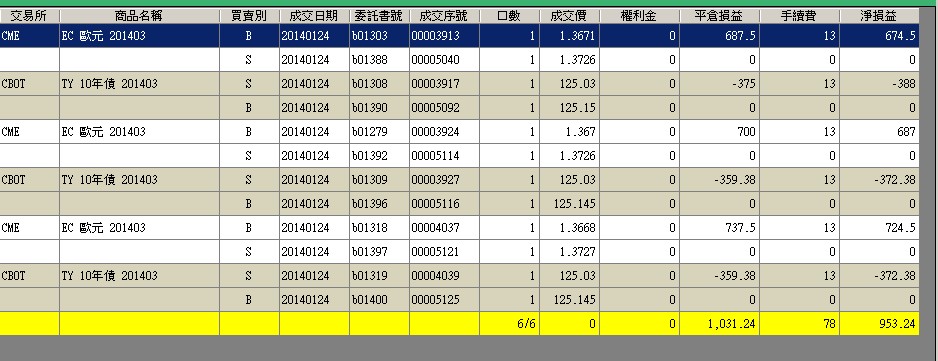Sort by 口數 column header
Viewport: 938px width, 361px height.
[x=509, y=16]
